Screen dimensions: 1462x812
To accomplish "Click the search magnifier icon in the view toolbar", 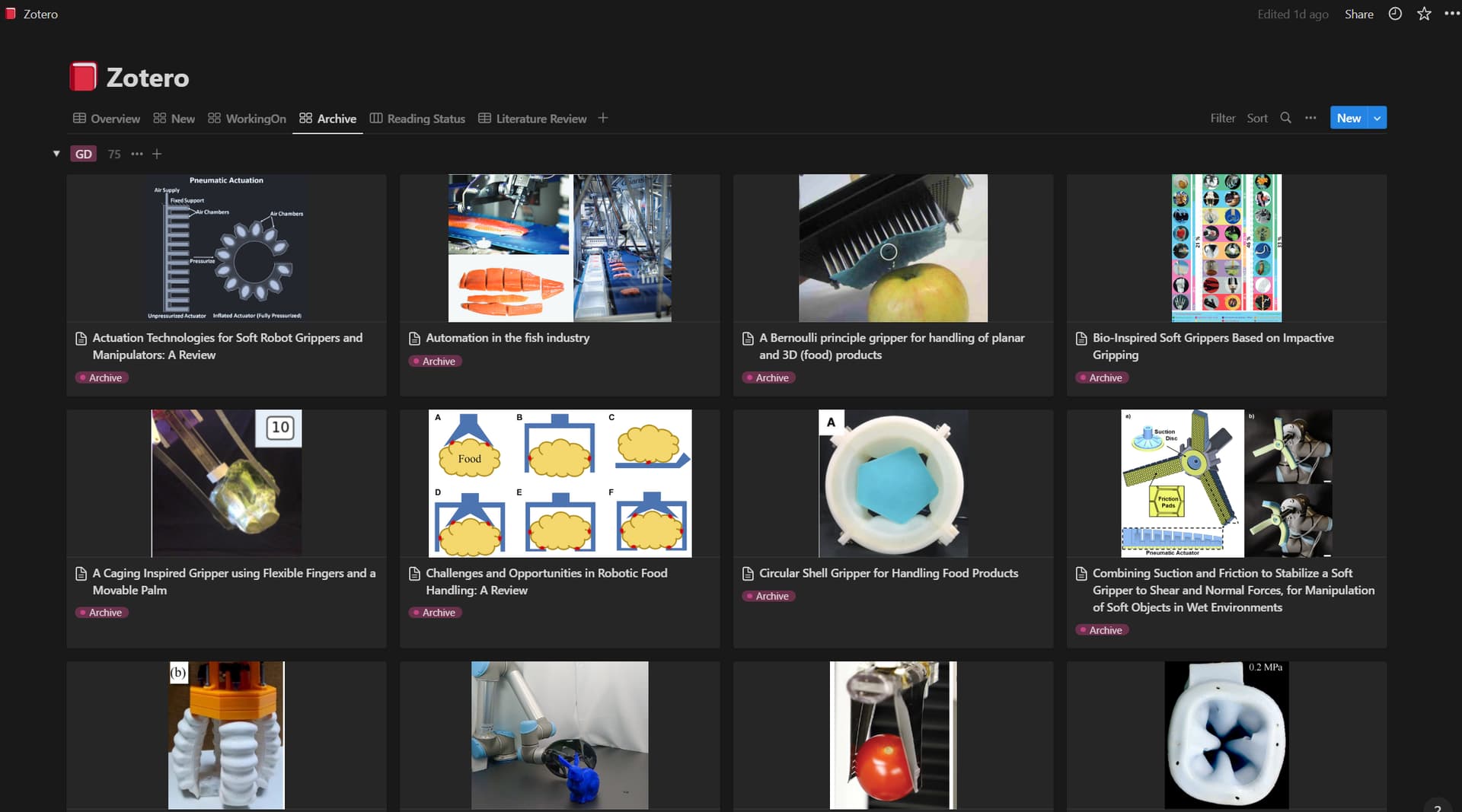I will pyautogui.click(x=1285, y=118).
